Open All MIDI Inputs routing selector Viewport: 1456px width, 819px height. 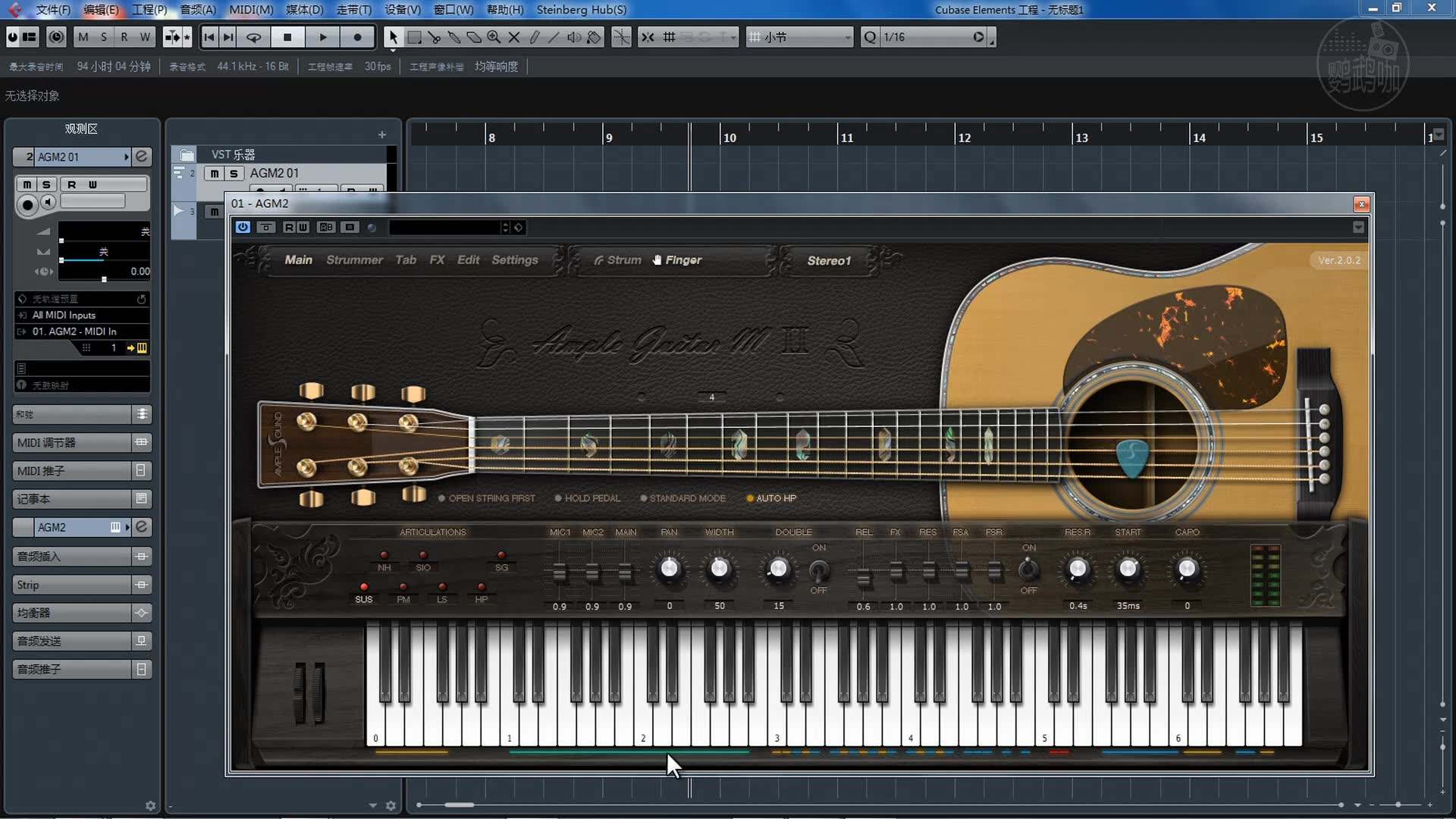pyautogui.click(x=82, y=315)
